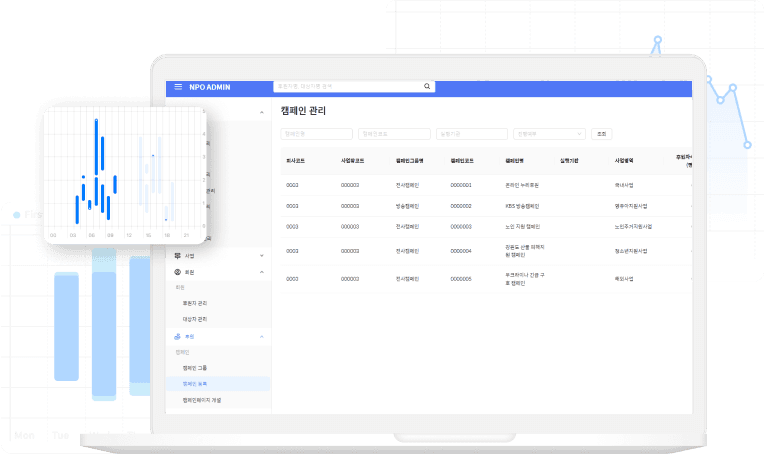Click the magnifier search icon in header
Viewport: 765px width, 454px height.
(x=427, y=86)
